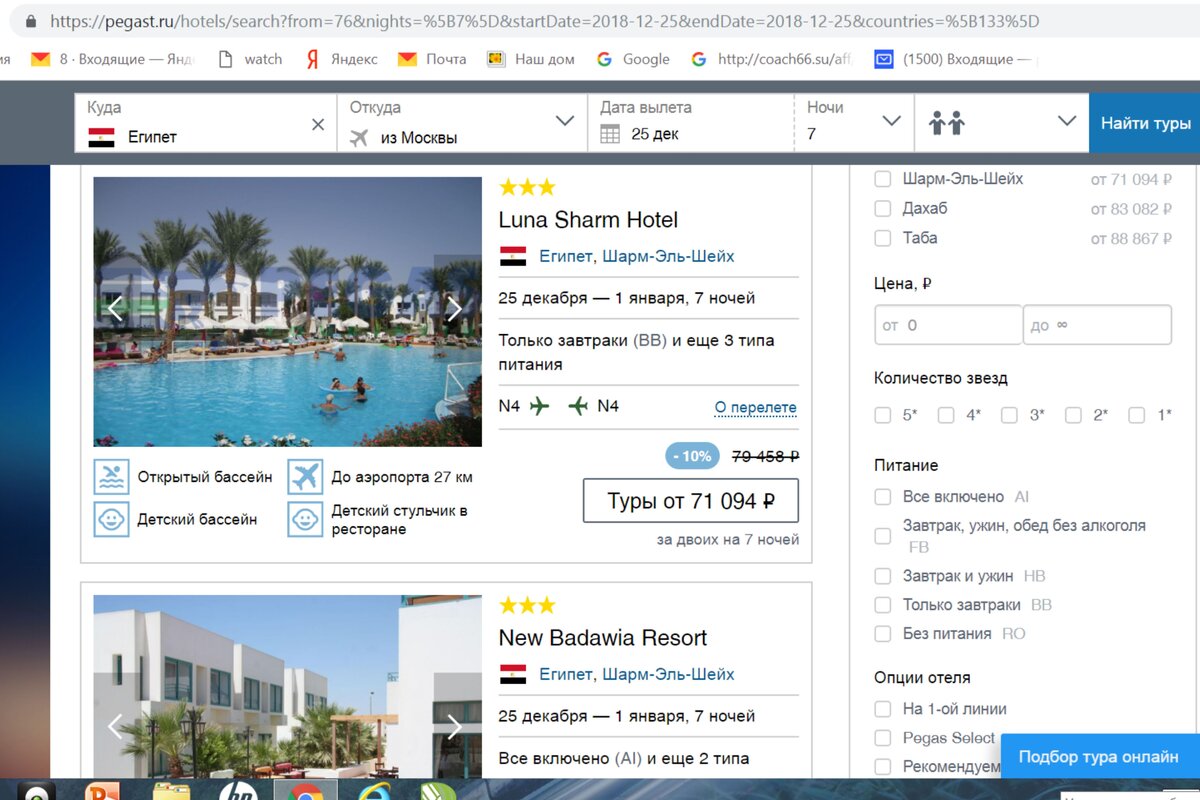Tick the Шарм-Эль-Шейх resort checkbox
The height and width of the screenshot is (800, 1200).
point(883,179)
